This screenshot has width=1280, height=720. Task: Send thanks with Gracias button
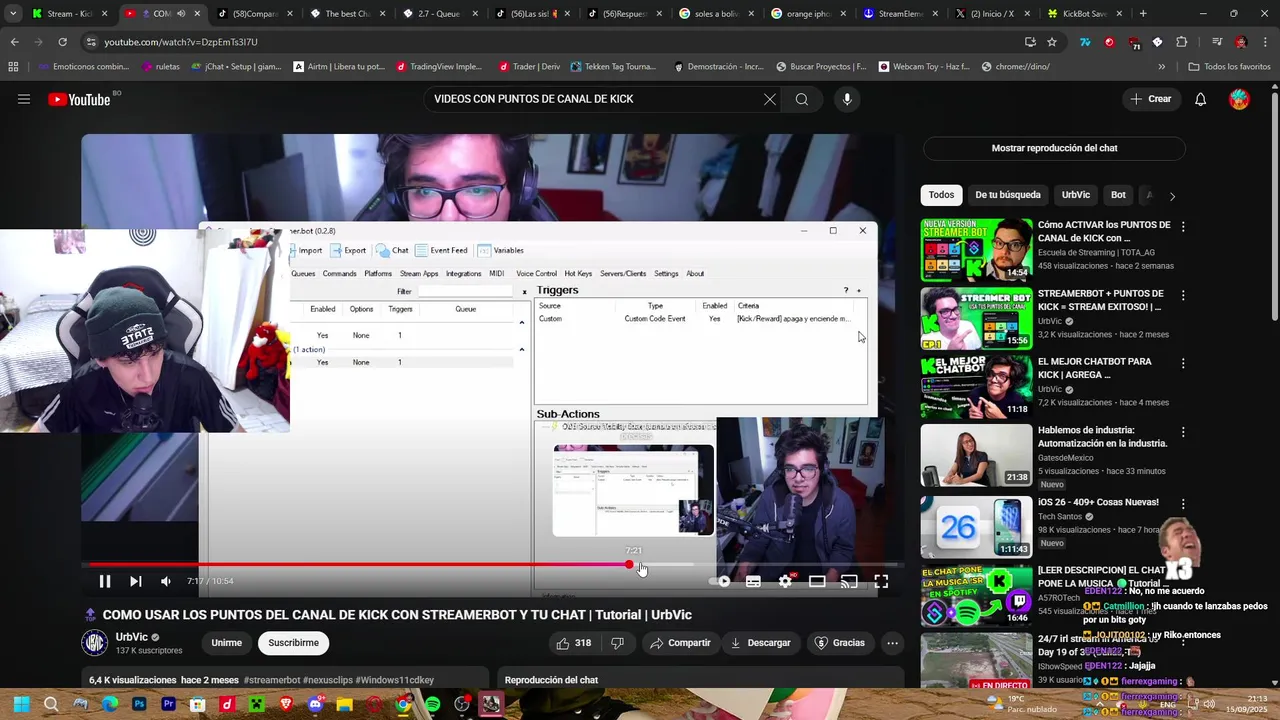click(839, 643)
